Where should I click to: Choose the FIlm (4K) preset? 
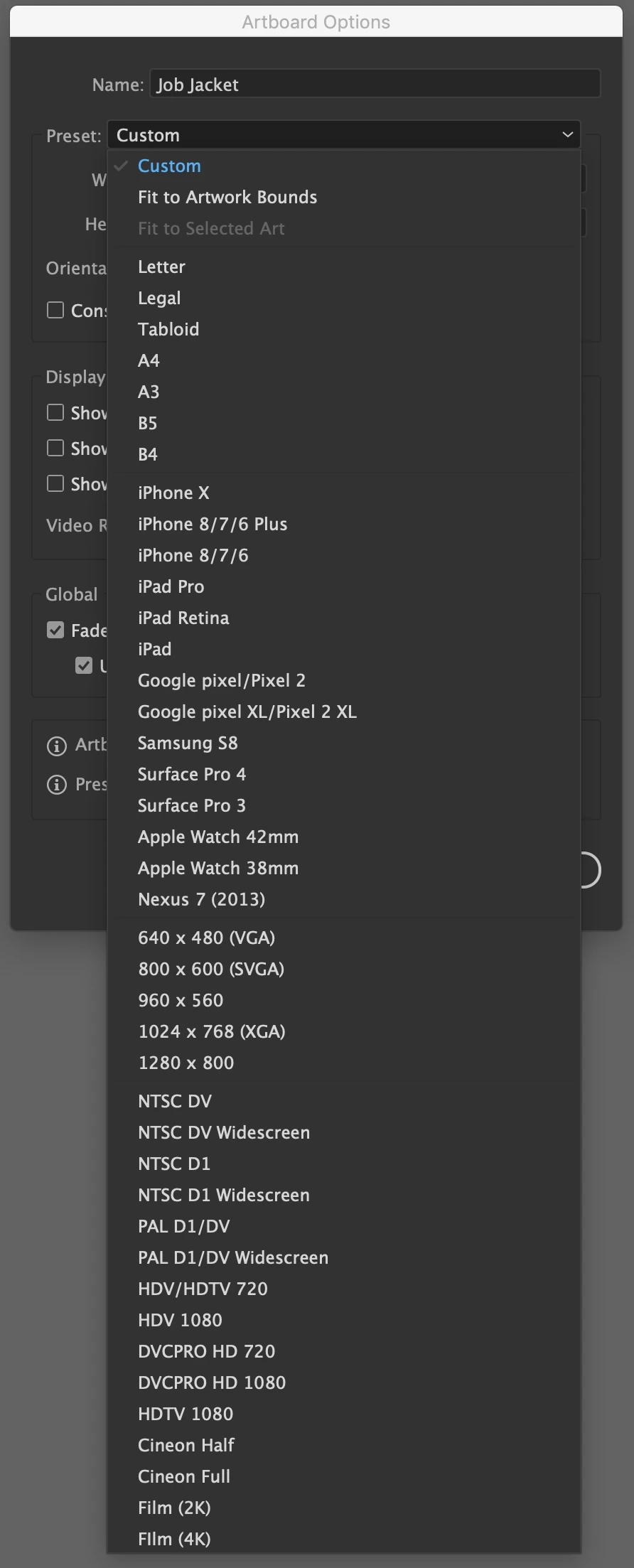[344, 1539]
